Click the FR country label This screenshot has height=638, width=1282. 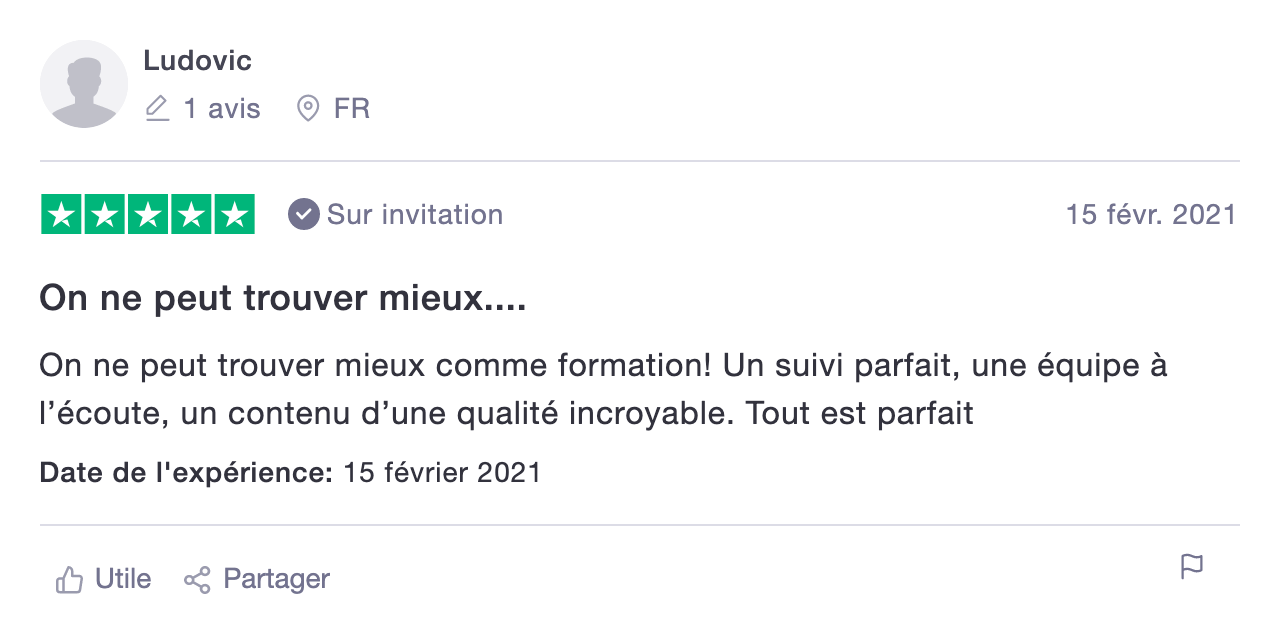pos(352,108)
